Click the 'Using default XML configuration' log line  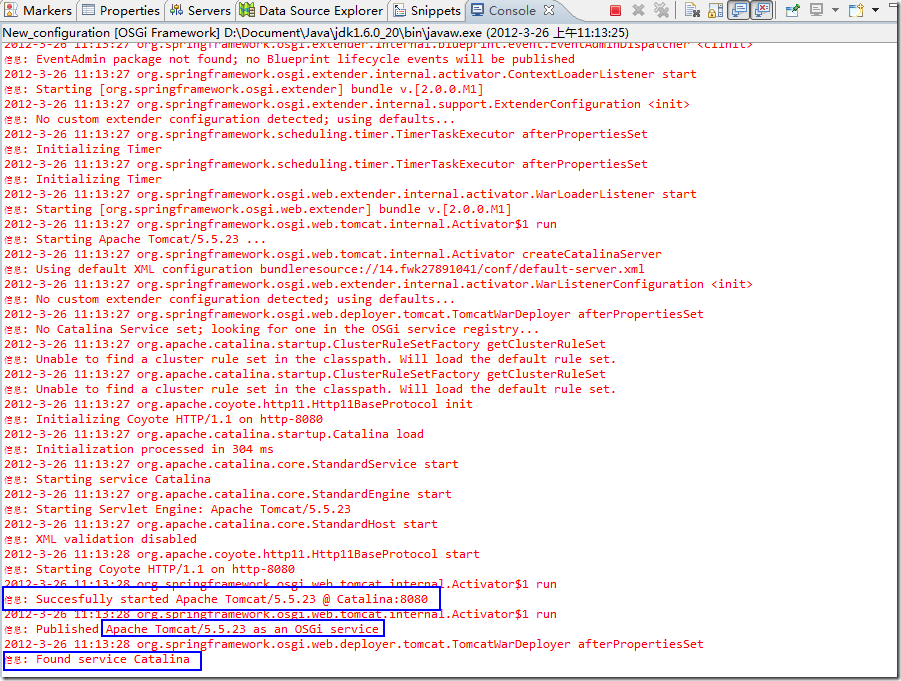click(x=325, y=270)
